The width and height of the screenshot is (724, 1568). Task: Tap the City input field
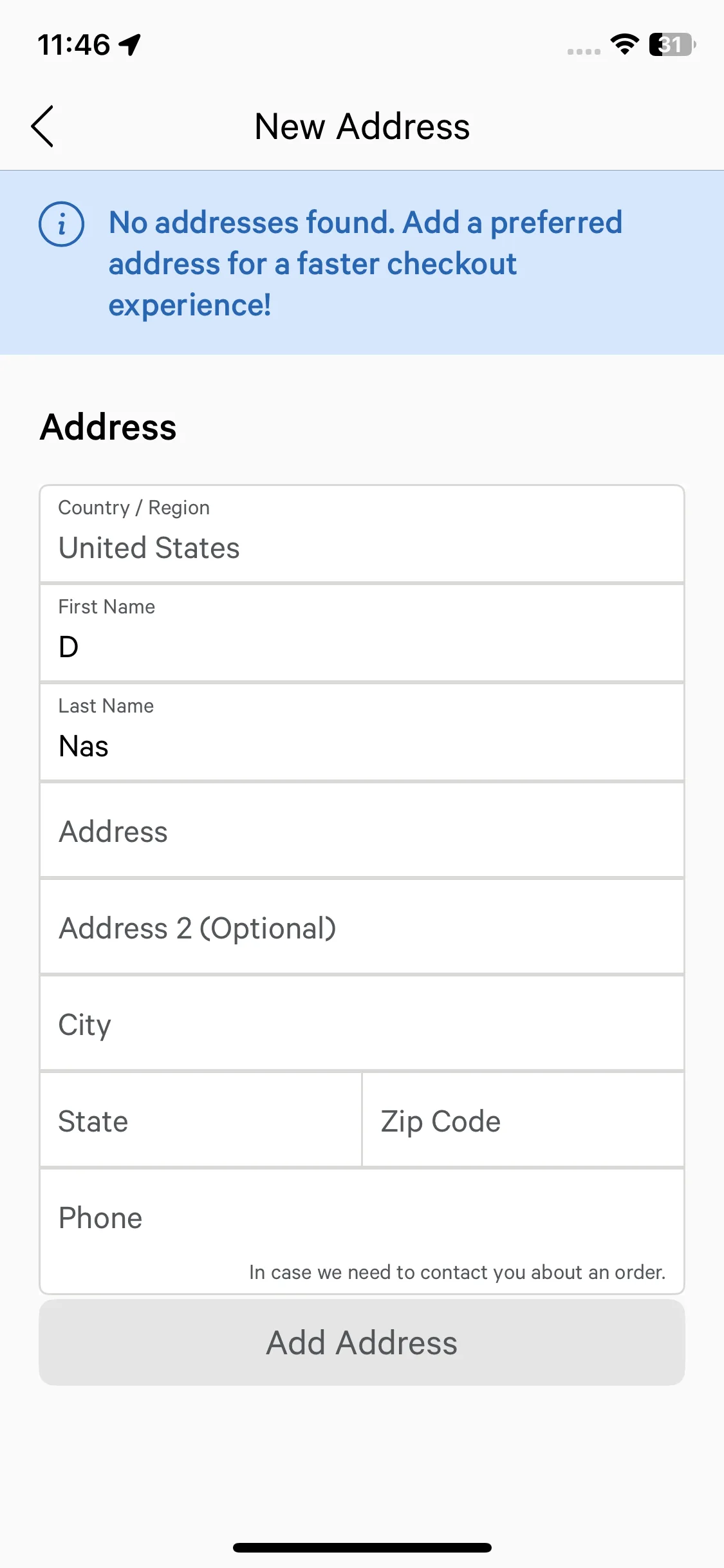(x=362, y=1024)
